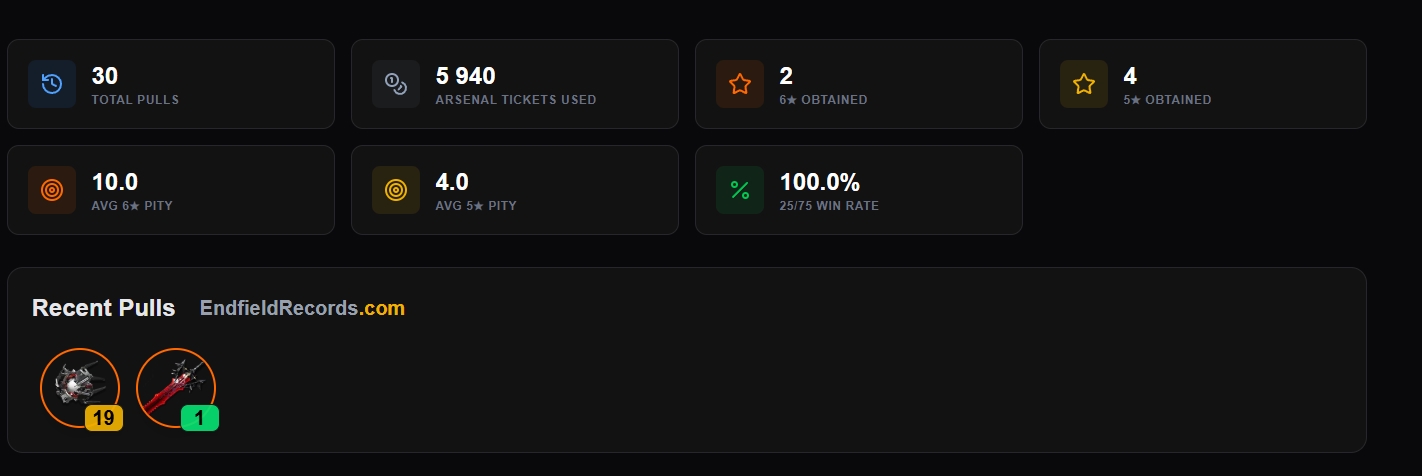Click the blue history icon for Total Pulls
This screenshot has width=1422, height=476.
click(52, 84)
